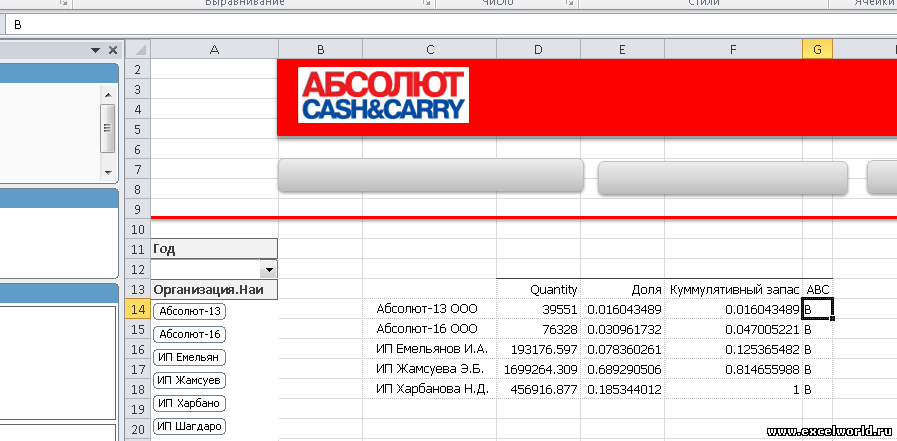Toggle the Абсолют-16 slicer item
The image size is (897, 441).
click(190, 334)
